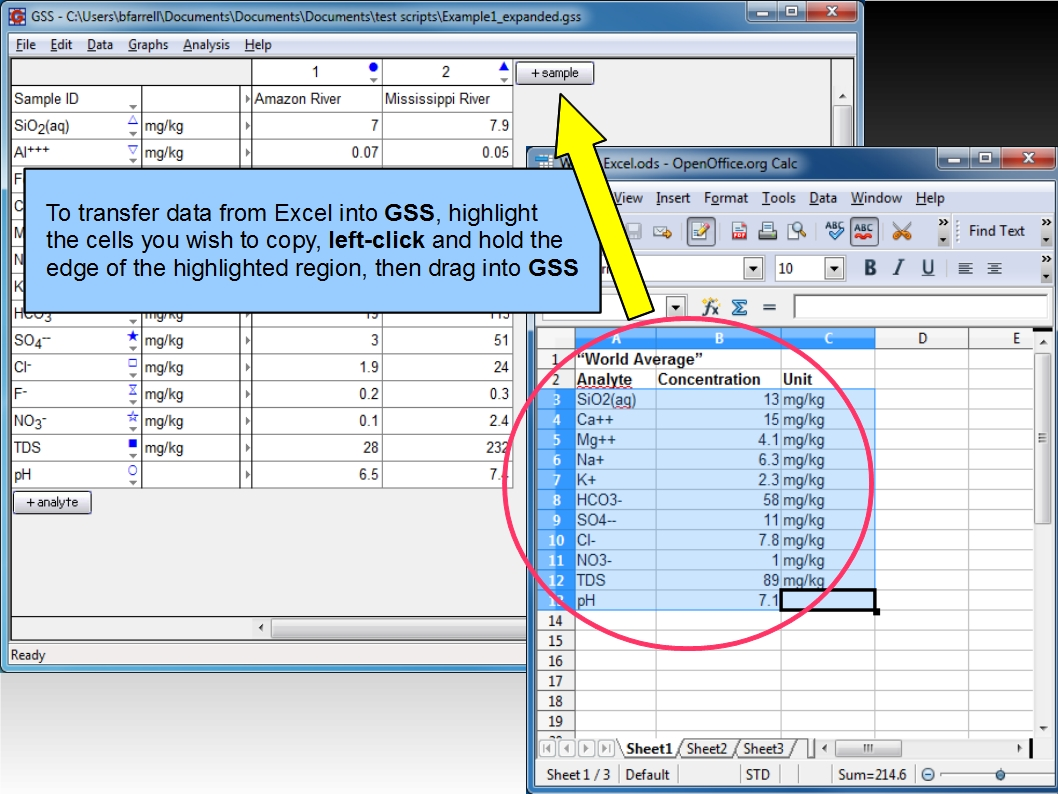The width and height of the screenshot is (1058, 794).
Task: Open the Format menu in Calc
Action: click(x=725, y=198)
